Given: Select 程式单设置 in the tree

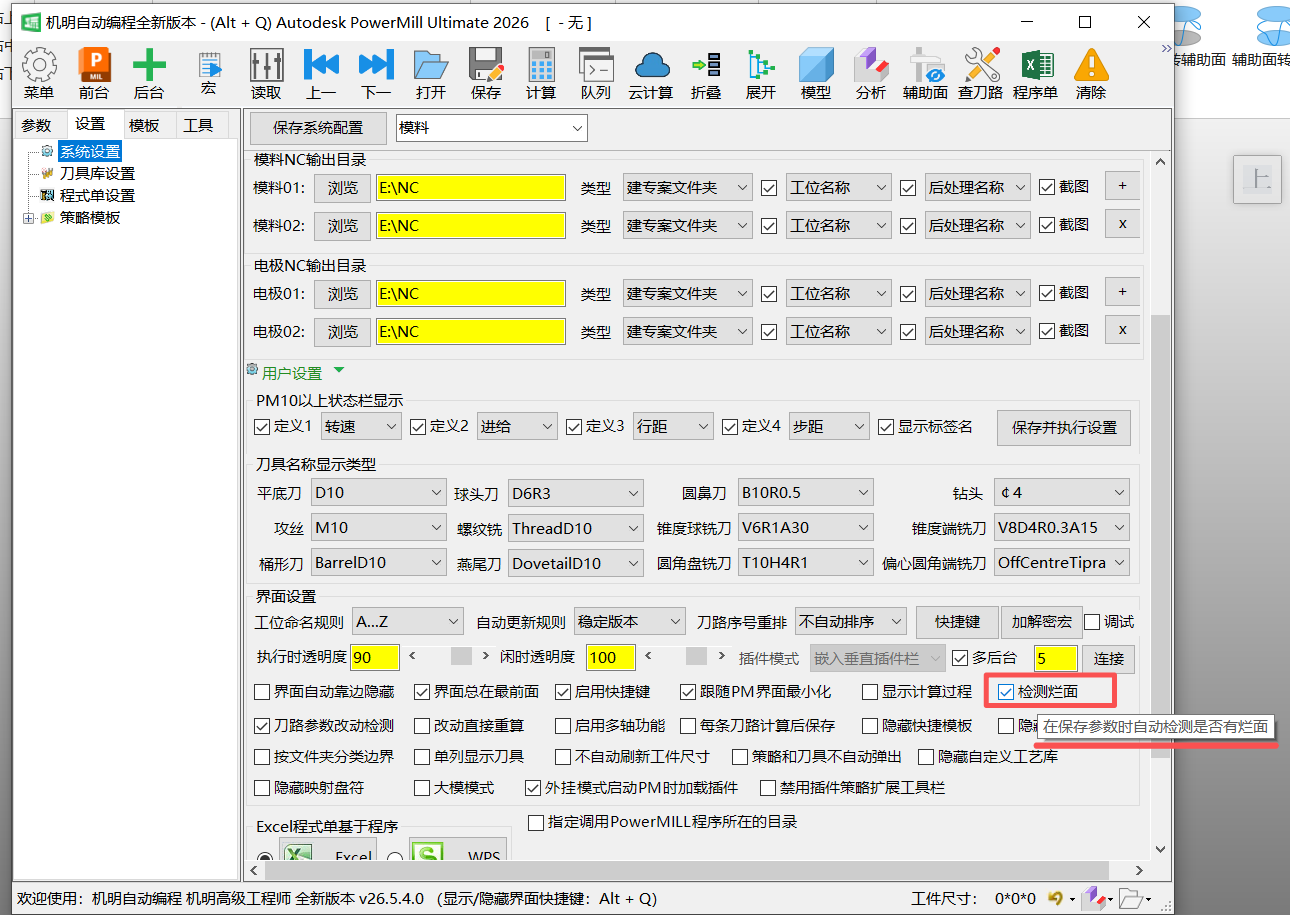Looking at the screenshot, I should coord(97,196).
